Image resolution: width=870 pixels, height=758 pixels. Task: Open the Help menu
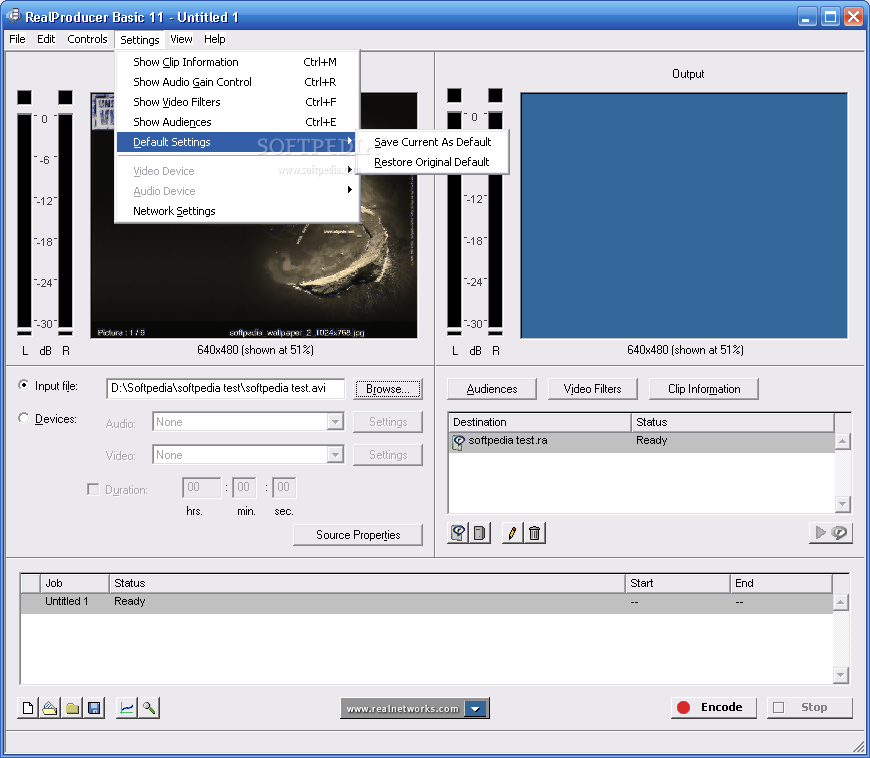(x=214, y=39)
